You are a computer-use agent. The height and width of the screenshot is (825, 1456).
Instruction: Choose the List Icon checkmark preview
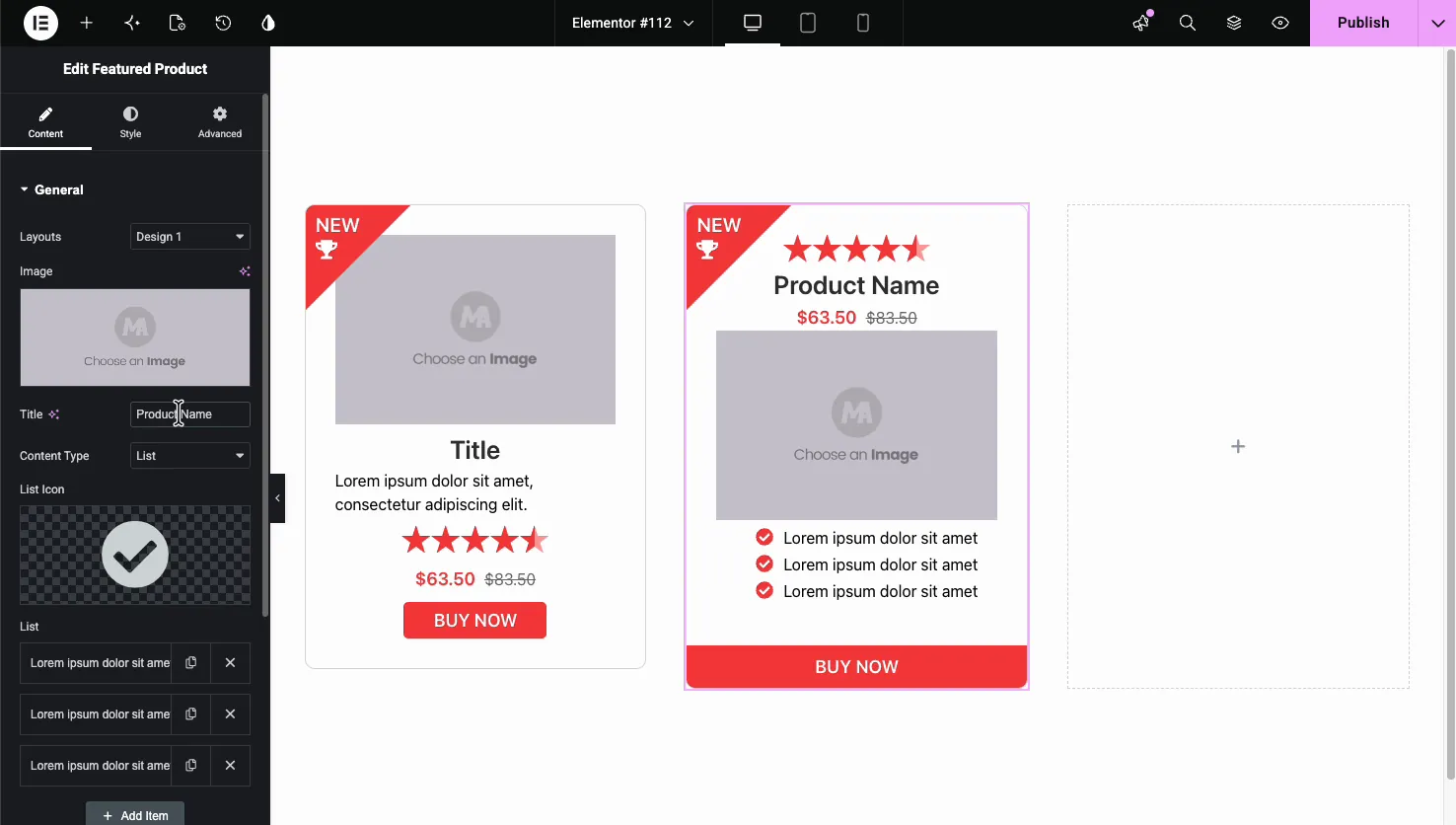click(135, 555)
